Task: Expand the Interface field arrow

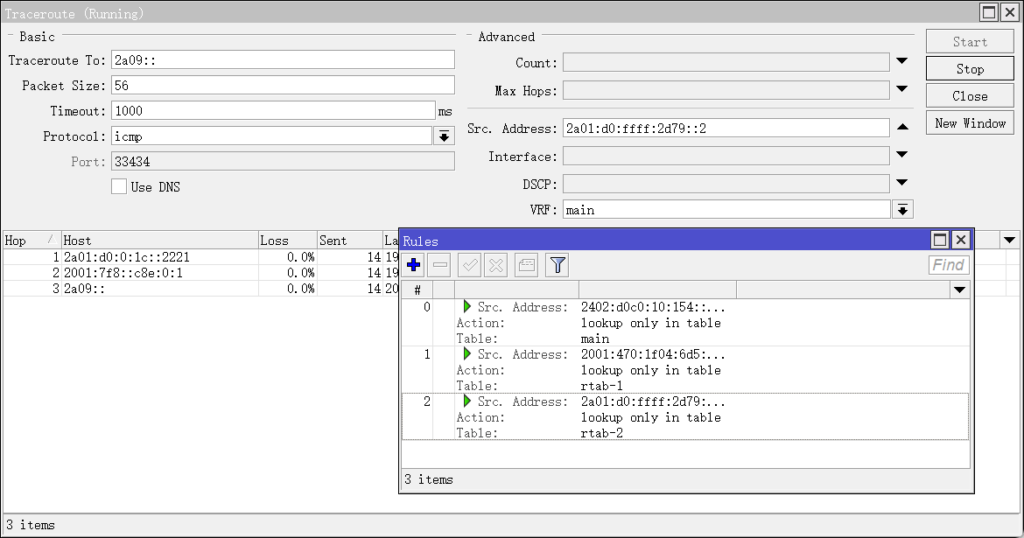Action: (902, 155)
